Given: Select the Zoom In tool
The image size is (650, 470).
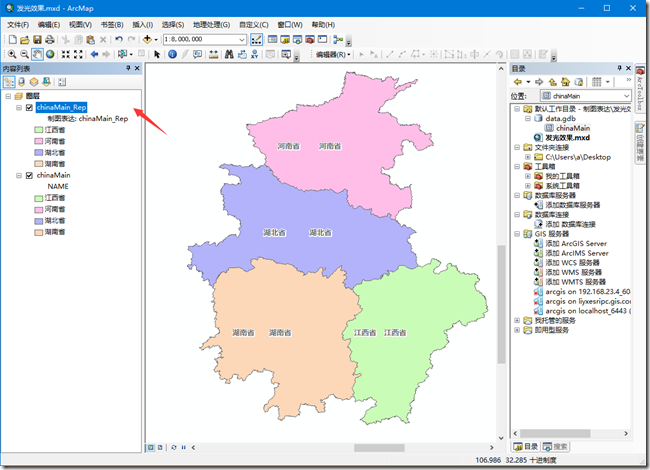Looking at the screenshot, I should click(x=12, y=54).
